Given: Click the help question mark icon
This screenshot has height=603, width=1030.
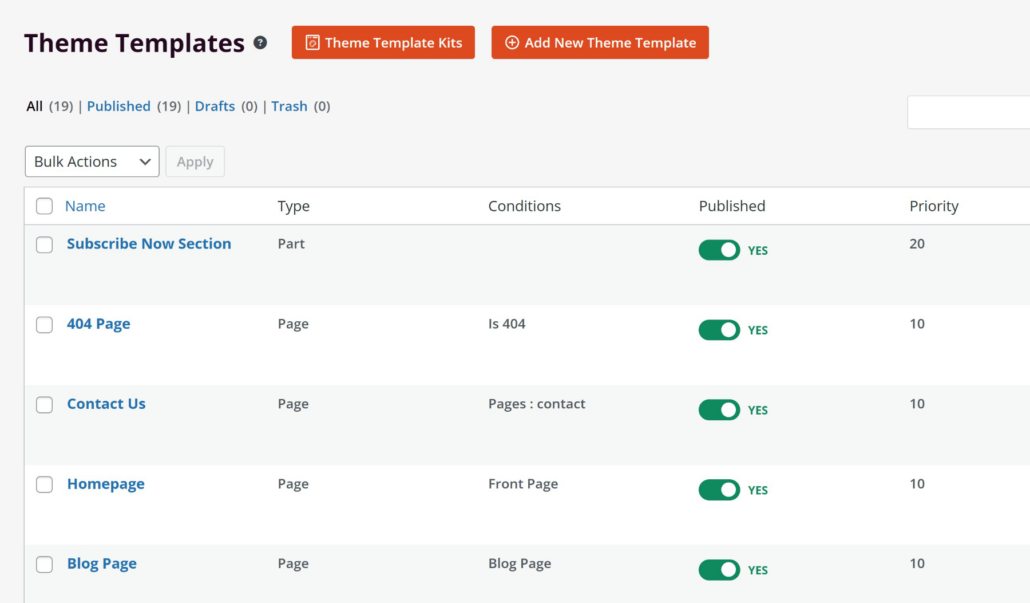Looking at the screenshot, I should point(260,43).
